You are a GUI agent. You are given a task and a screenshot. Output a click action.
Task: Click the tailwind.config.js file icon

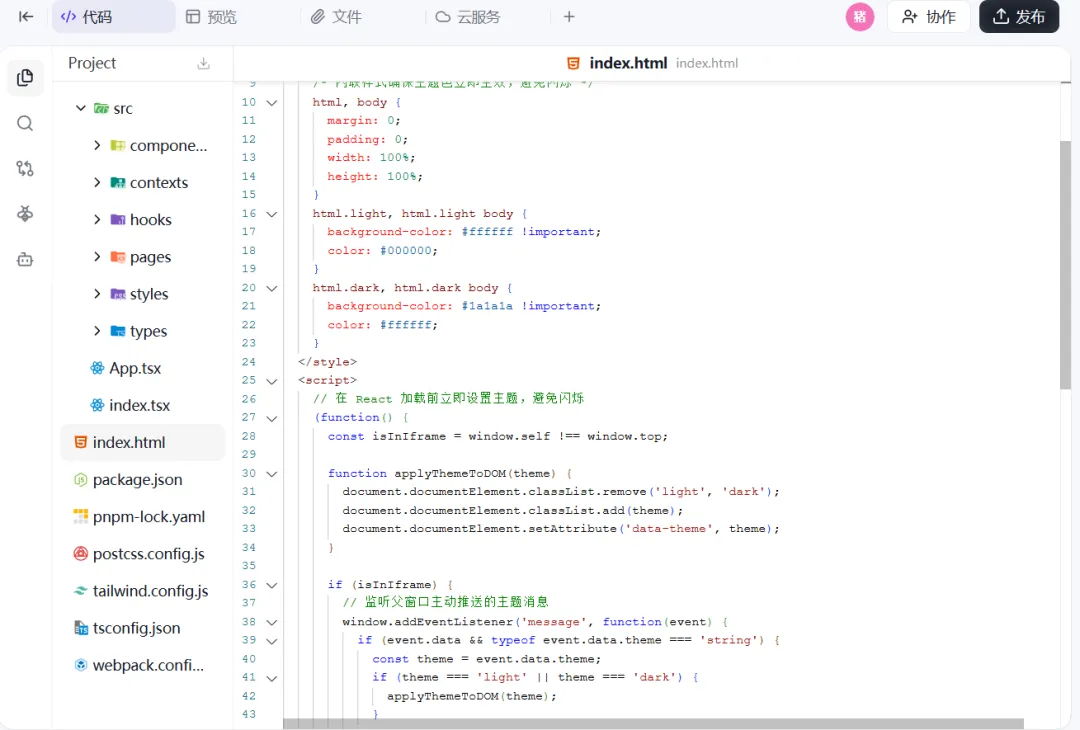pyautogui.click(x=81, y=591)
